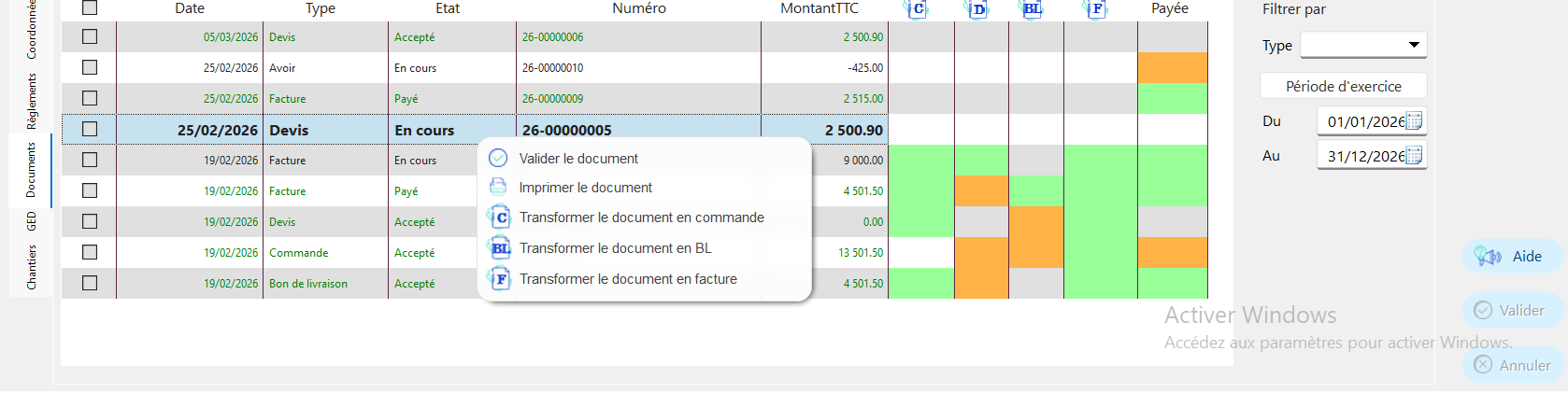Check the box for 19/02/2026 Facture Payé row
The height and width of the screenshot is (393, 1568).
[90, 190]
